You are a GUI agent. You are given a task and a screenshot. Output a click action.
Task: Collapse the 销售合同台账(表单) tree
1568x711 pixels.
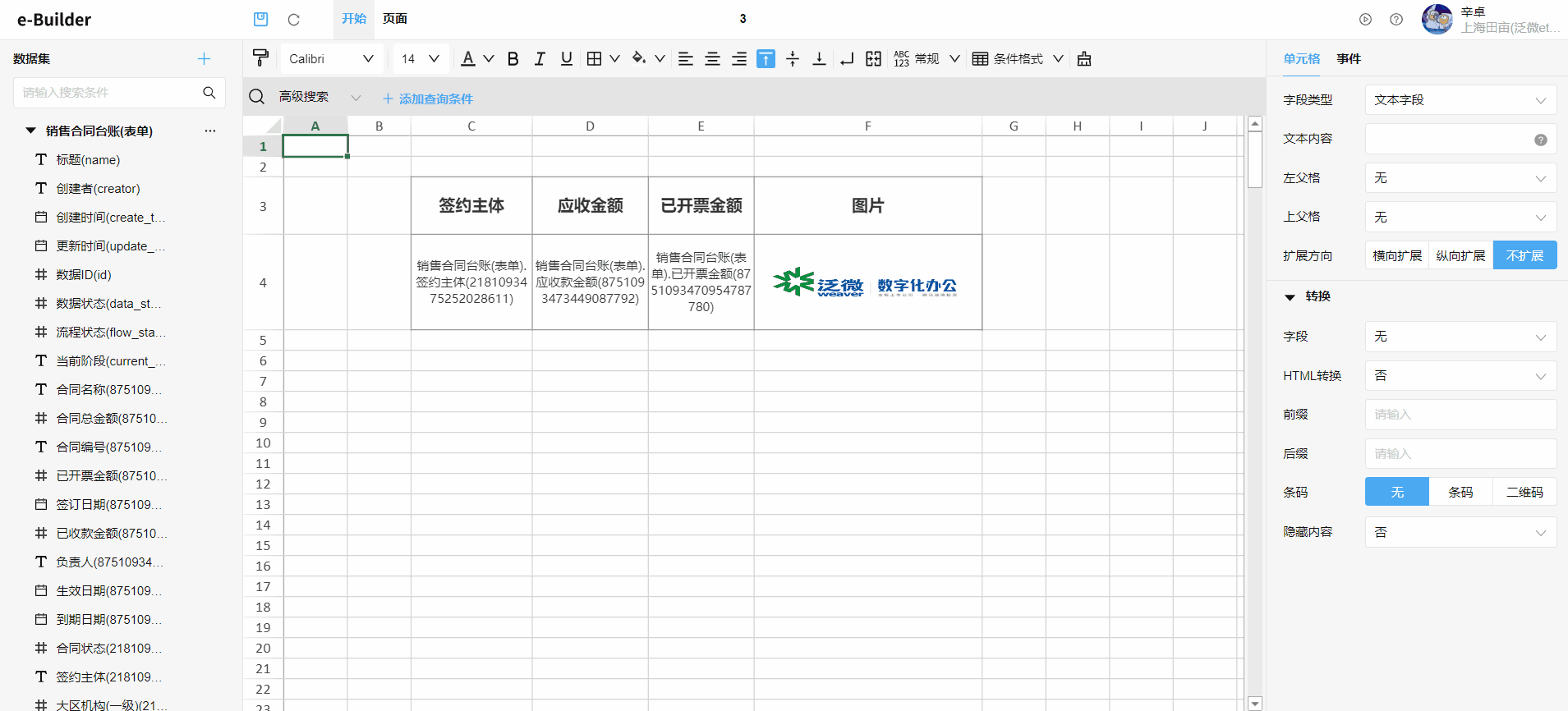click(31, 131)
